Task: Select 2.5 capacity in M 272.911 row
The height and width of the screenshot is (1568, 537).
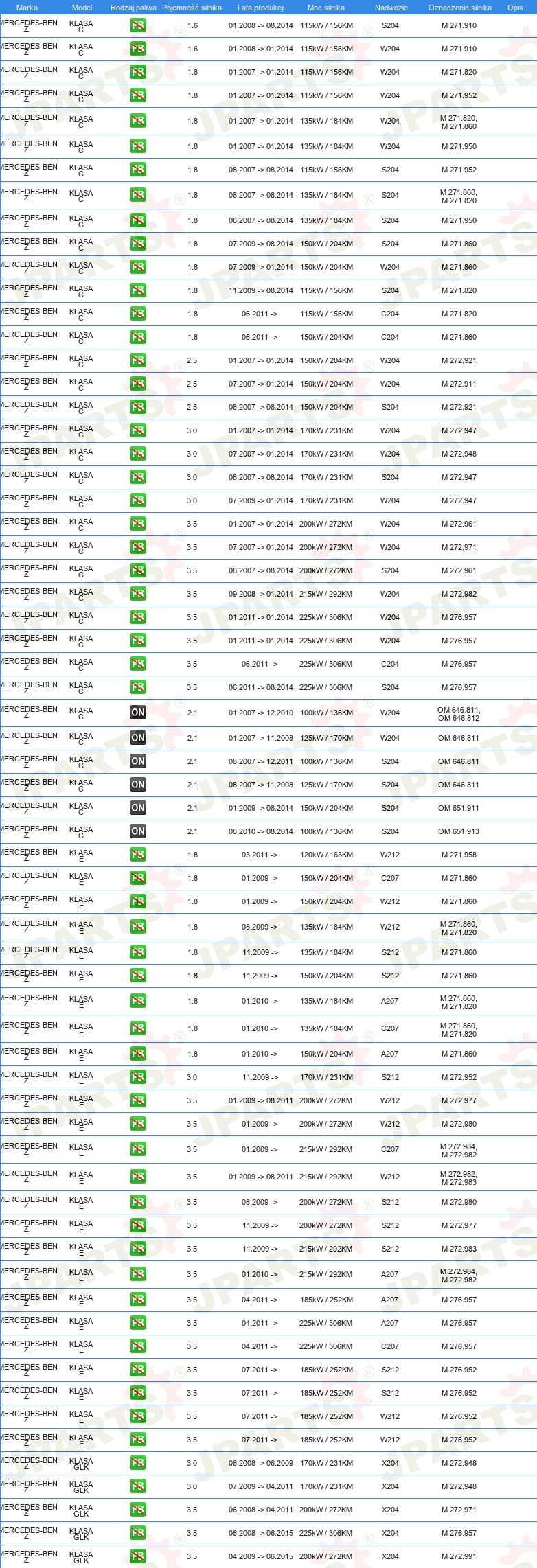Action: click(x=192, y=384)
